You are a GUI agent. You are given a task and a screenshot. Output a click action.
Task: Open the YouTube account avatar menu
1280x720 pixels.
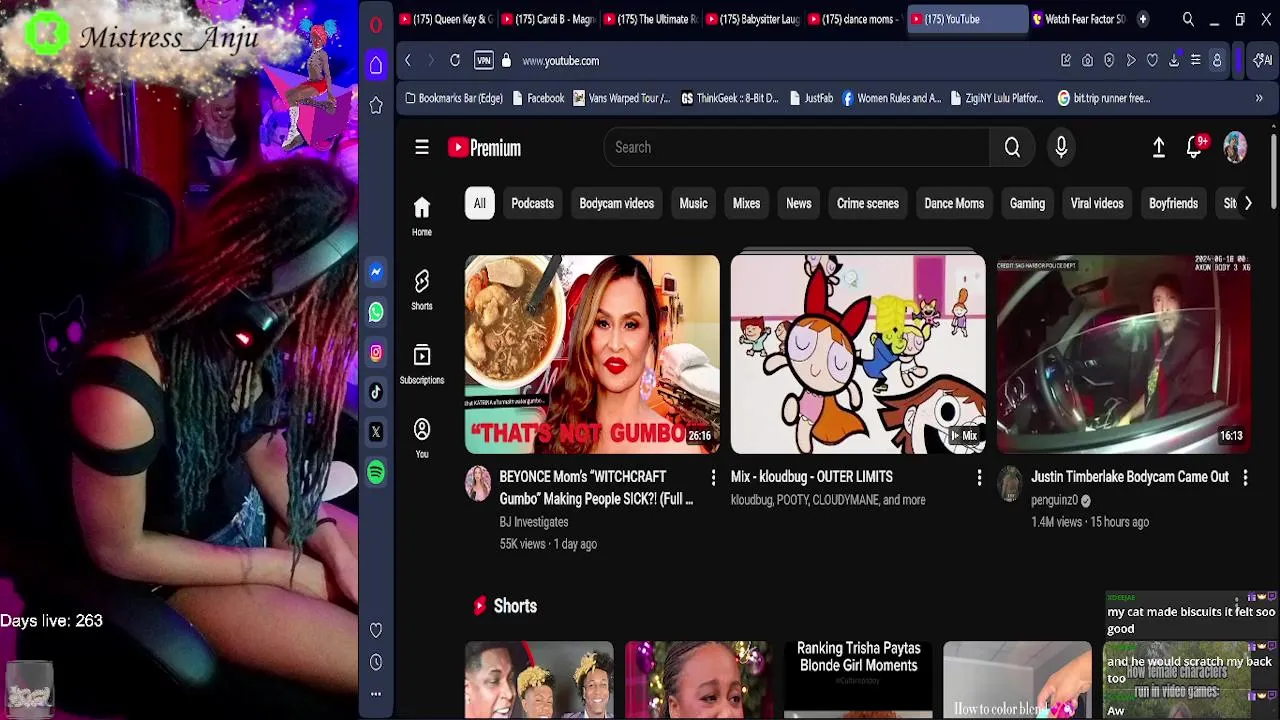tap(1236, 148)
